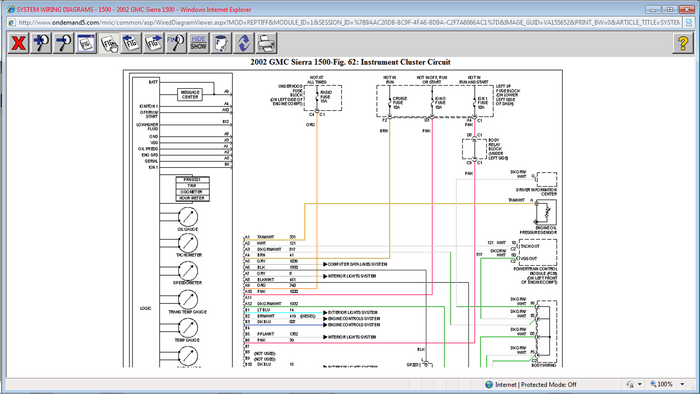Click the COMPUTER DATA LINES SYSTEM label
700x394 pixels.
(358, 264)
